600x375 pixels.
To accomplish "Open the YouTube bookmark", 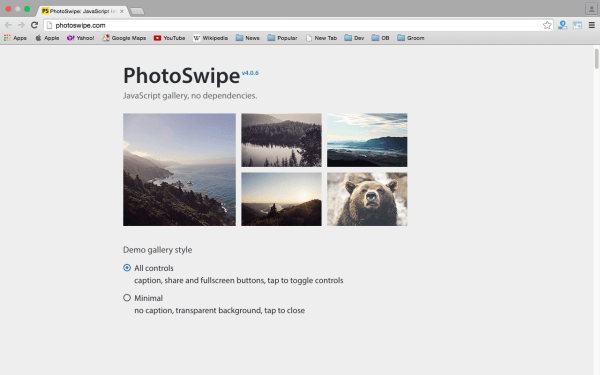I will point(170,38).
